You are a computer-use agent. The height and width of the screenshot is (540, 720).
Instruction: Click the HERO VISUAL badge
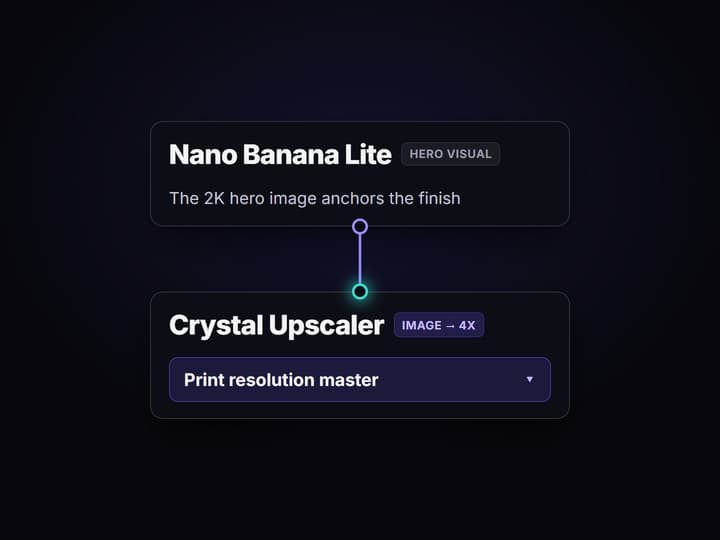point(450,154)
